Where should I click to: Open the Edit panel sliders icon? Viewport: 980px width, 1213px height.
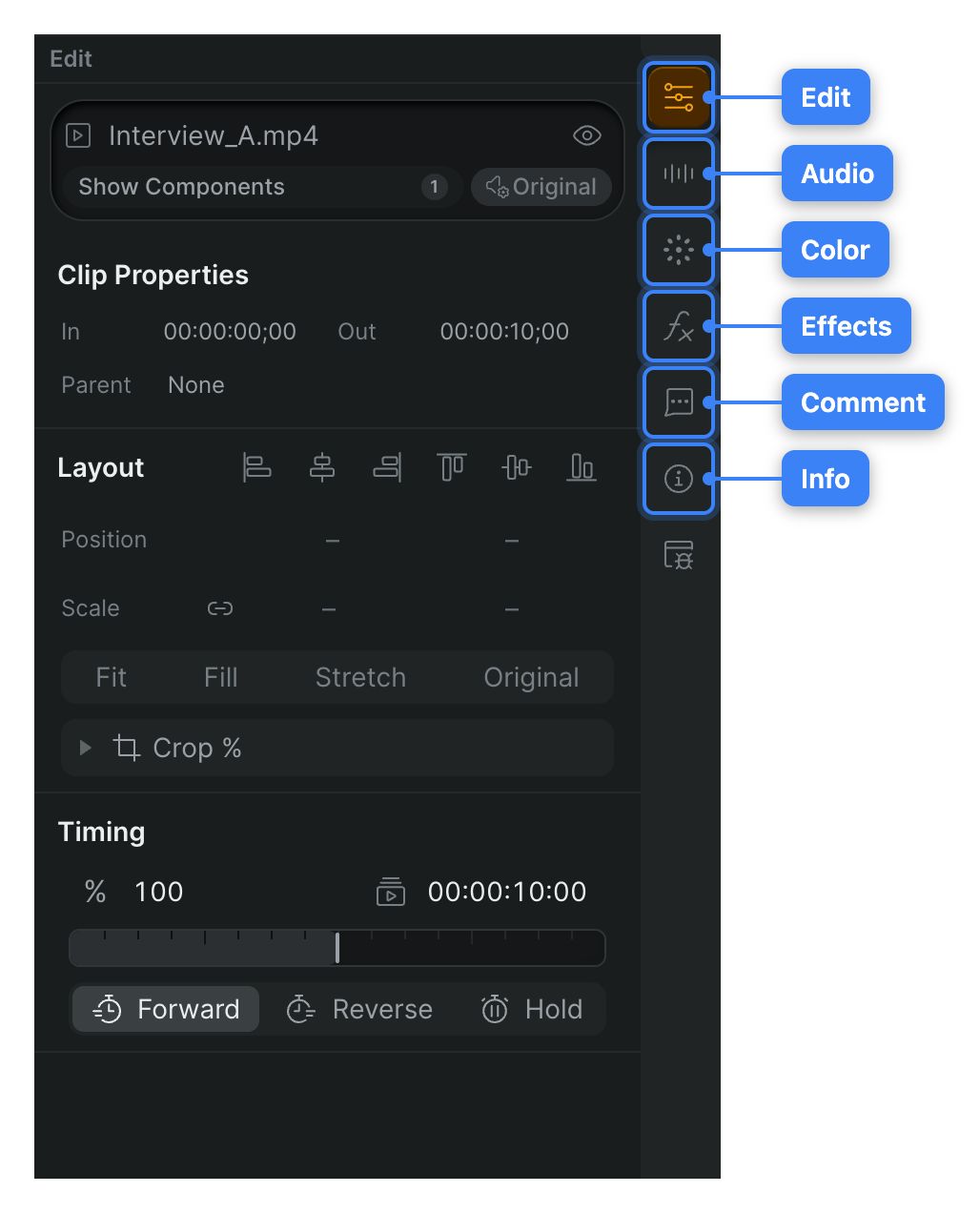679,97
